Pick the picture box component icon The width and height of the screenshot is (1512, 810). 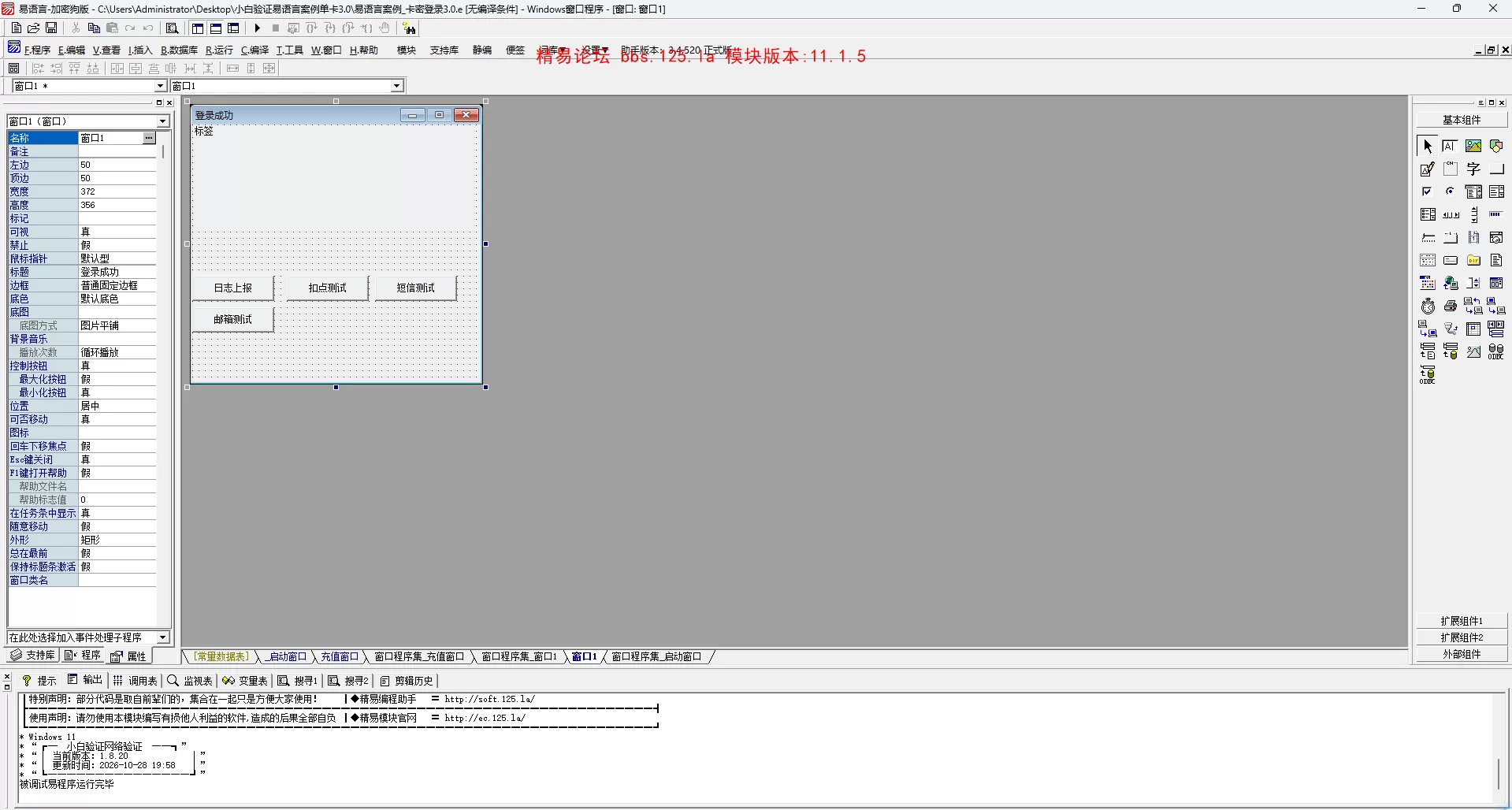click(1473, 146)
